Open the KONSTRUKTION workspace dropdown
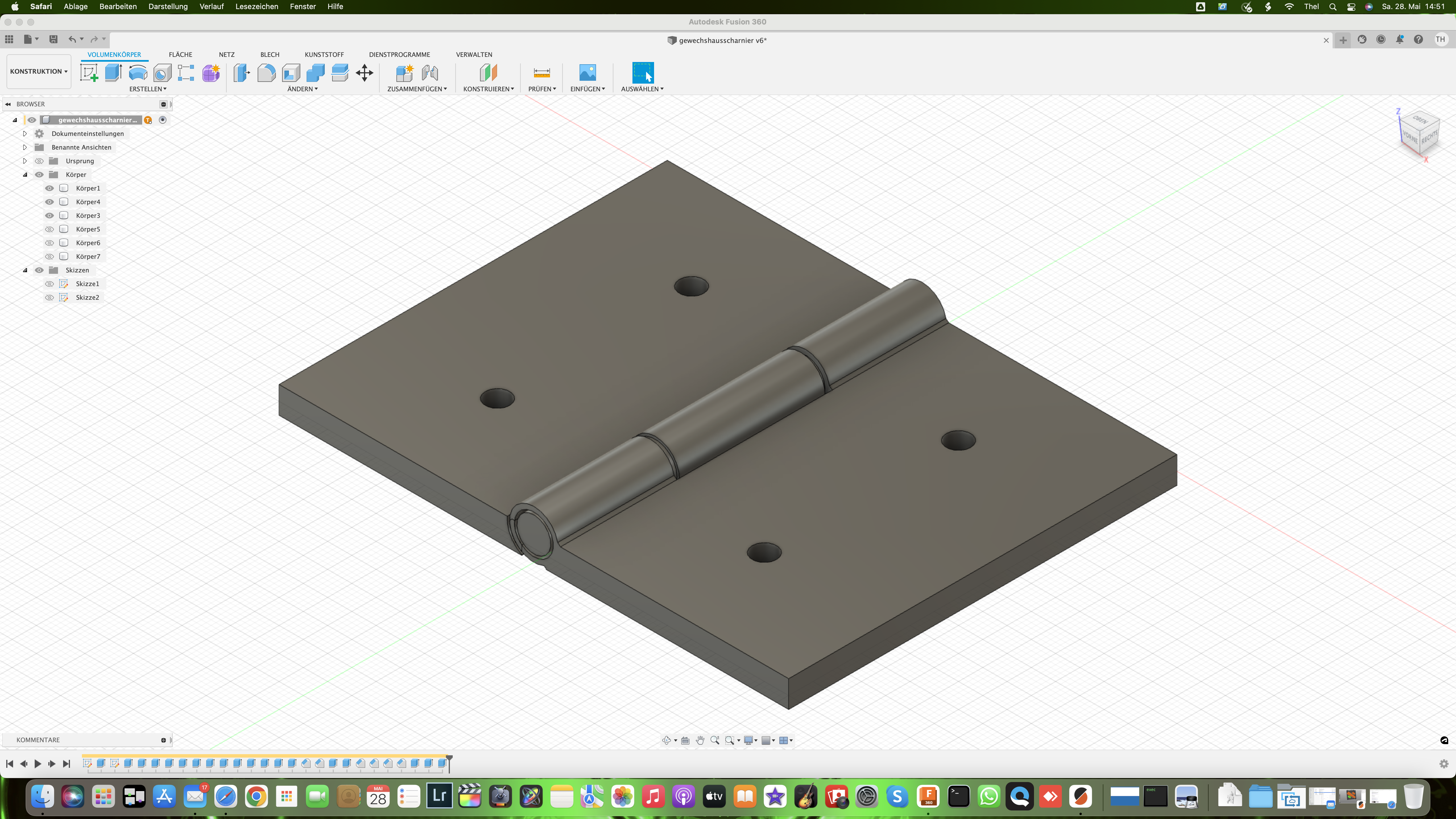The width and height of the screenshot is (1456, 819). 38,71
